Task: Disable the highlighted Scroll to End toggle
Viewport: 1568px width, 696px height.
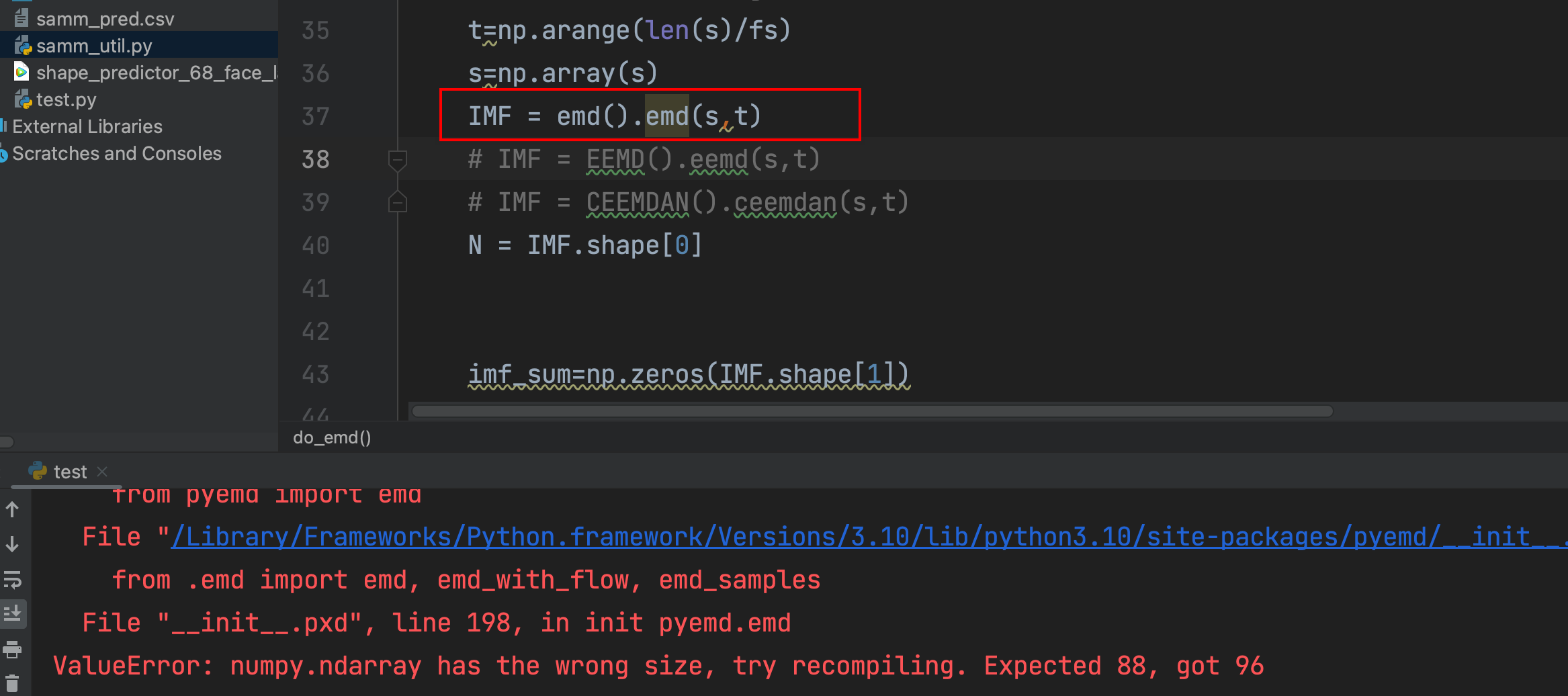Action: tap(14, 613)
